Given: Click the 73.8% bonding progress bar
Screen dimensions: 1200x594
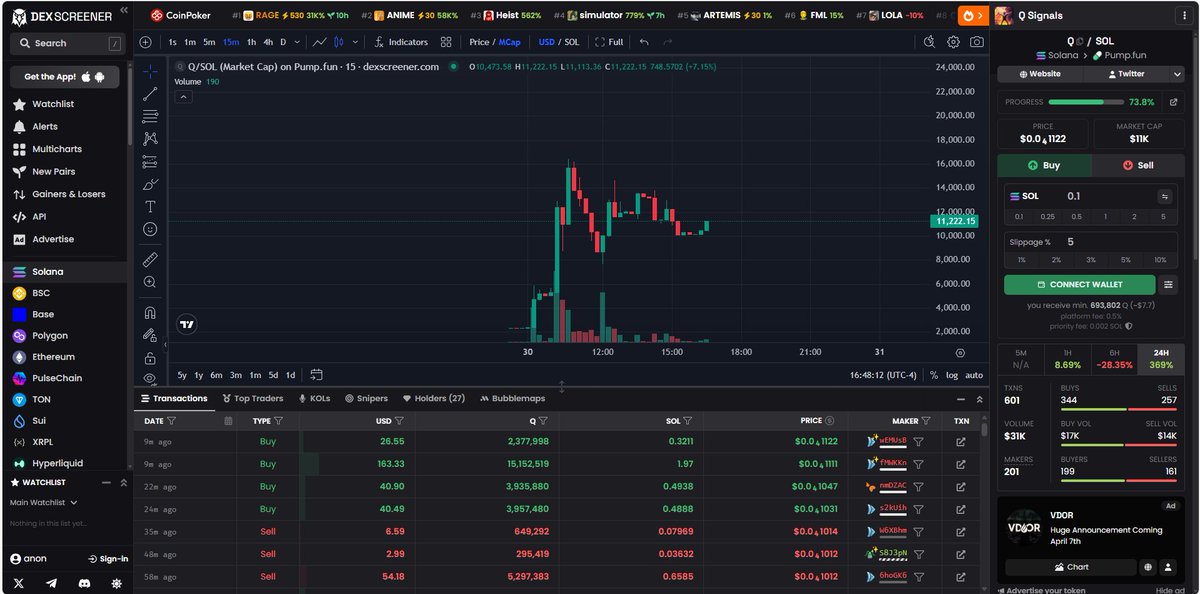Looking at the screenshot, I should point(1085,101).
